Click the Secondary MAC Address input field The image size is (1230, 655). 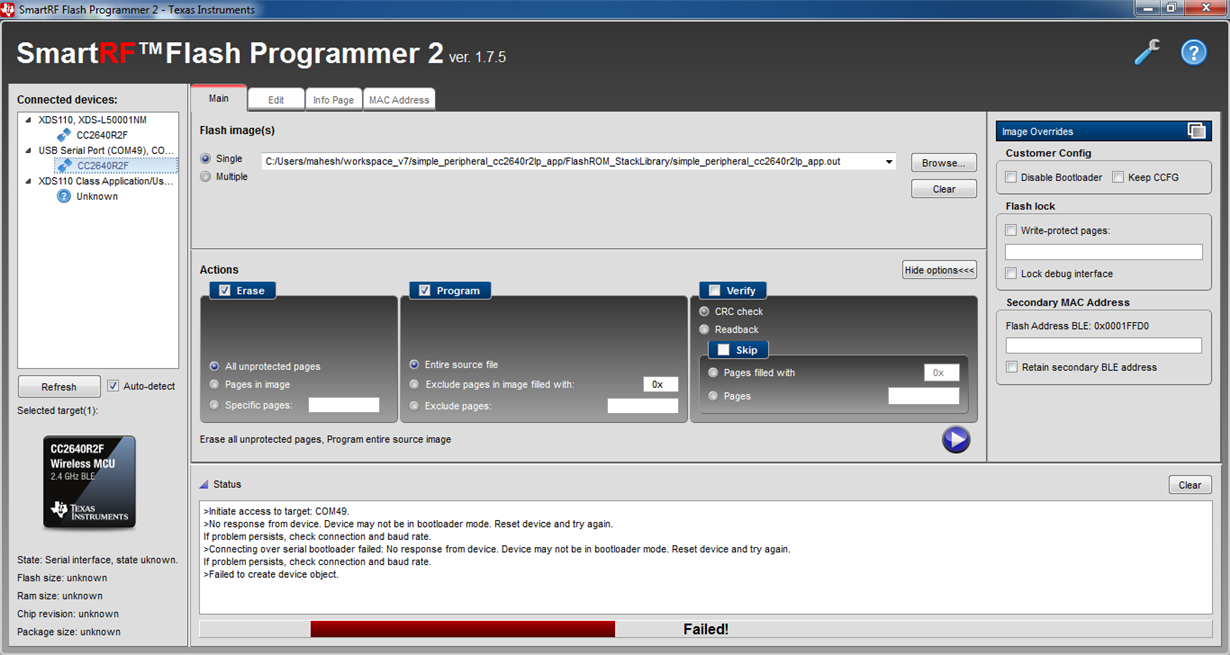(x=1104, y=345)
